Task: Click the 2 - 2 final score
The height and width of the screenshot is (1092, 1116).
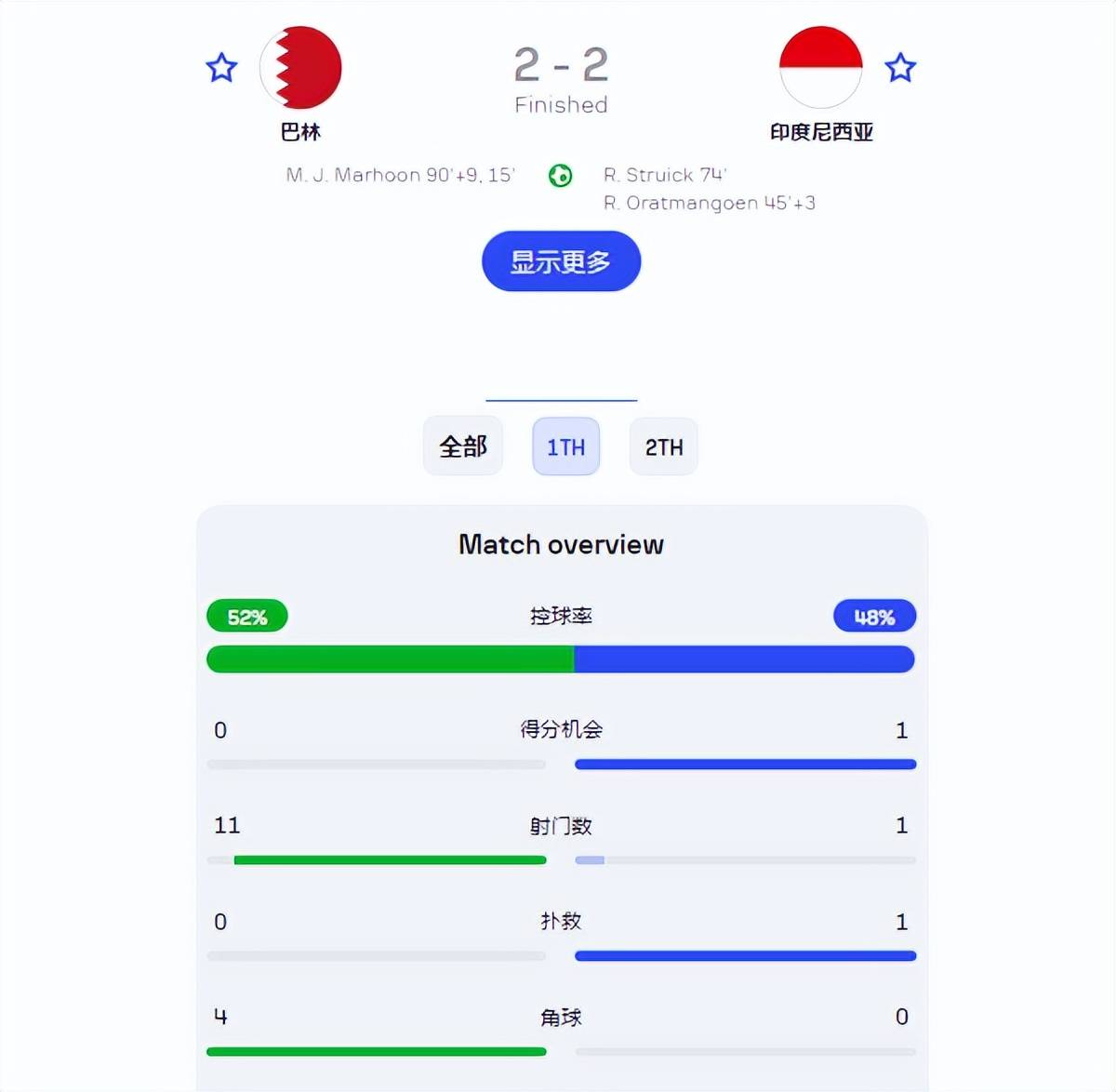Action: [x=561, y=64]
